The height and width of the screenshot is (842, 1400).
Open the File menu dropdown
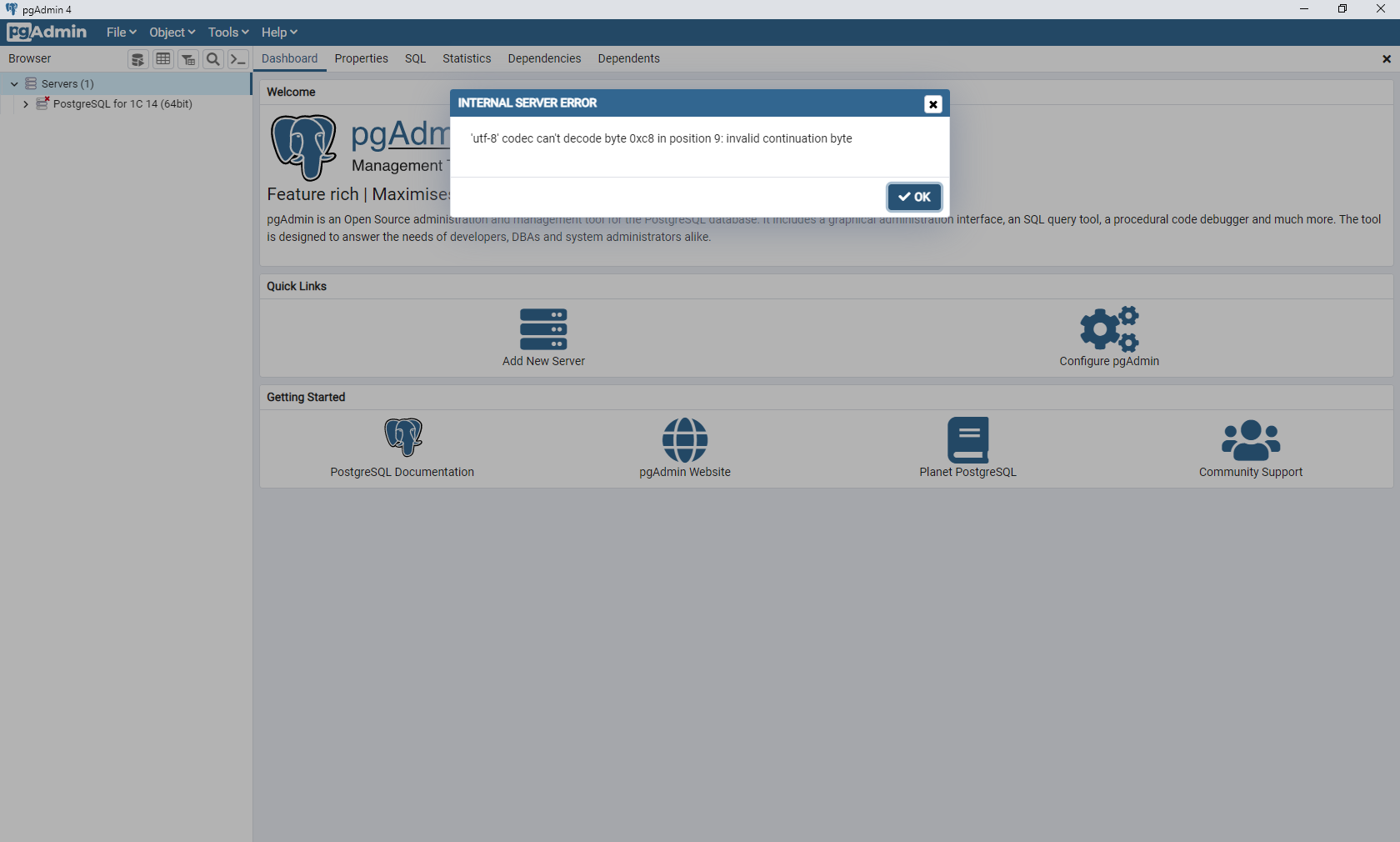(x=121, y=33)
